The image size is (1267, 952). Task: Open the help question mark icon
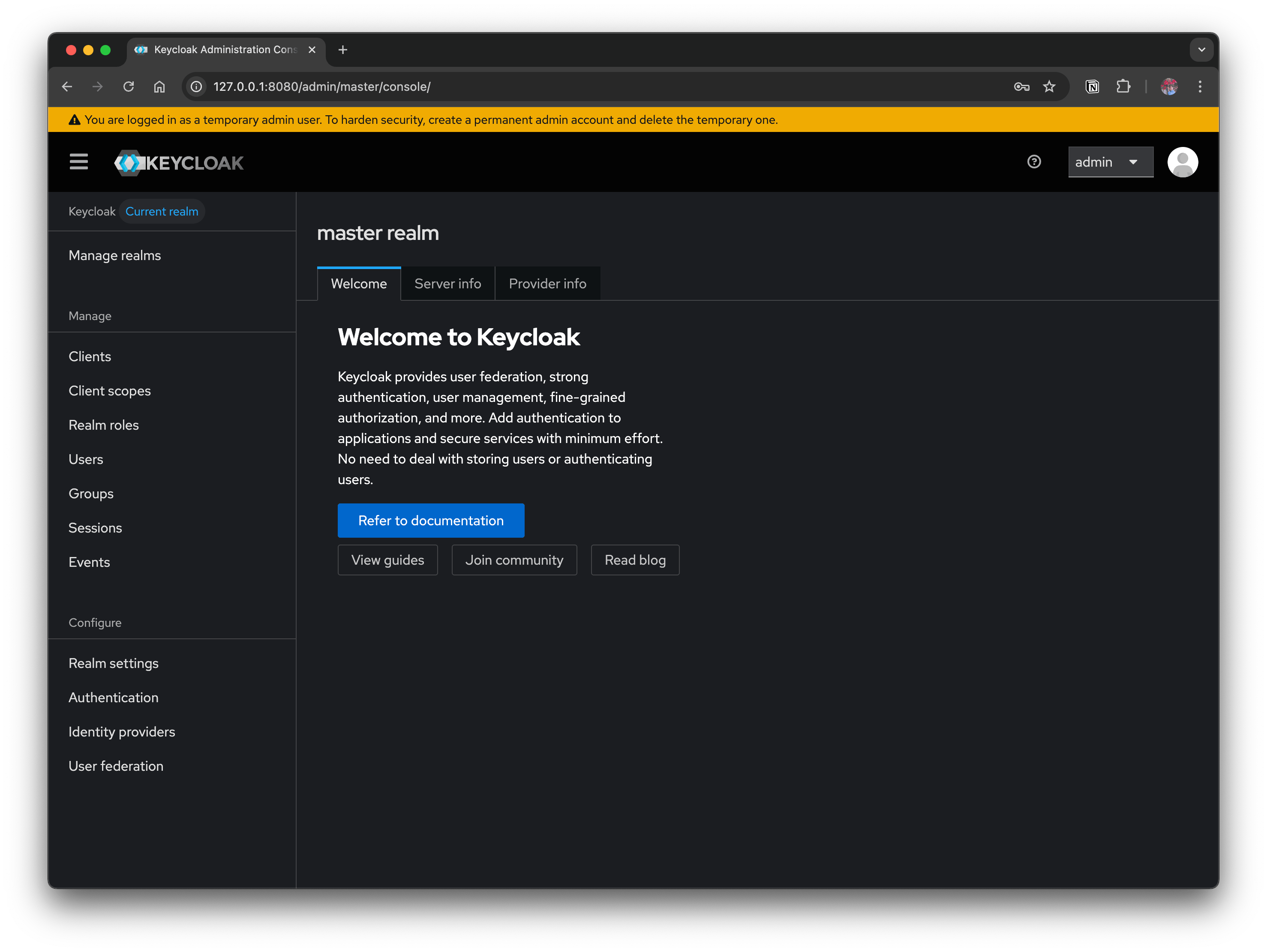[1034, 162]
